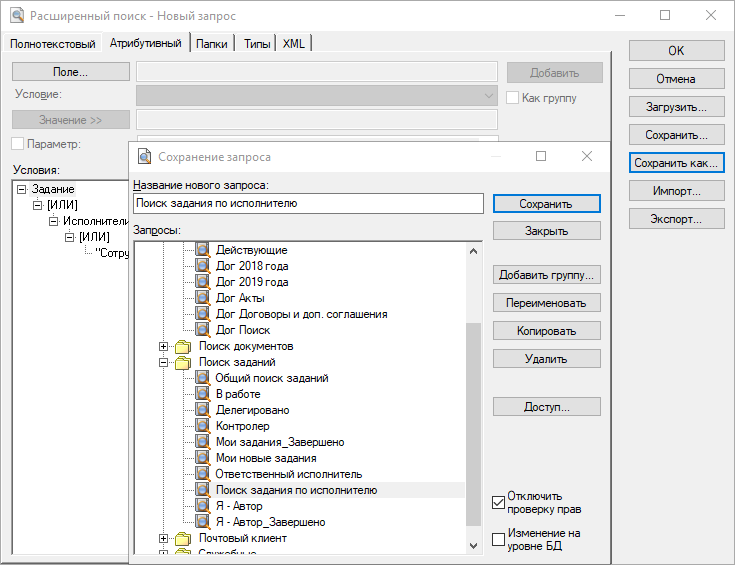Screen dimensions: 735x565
Task: Open the 'Папки' tab
Action: click(x=211, y=44)
